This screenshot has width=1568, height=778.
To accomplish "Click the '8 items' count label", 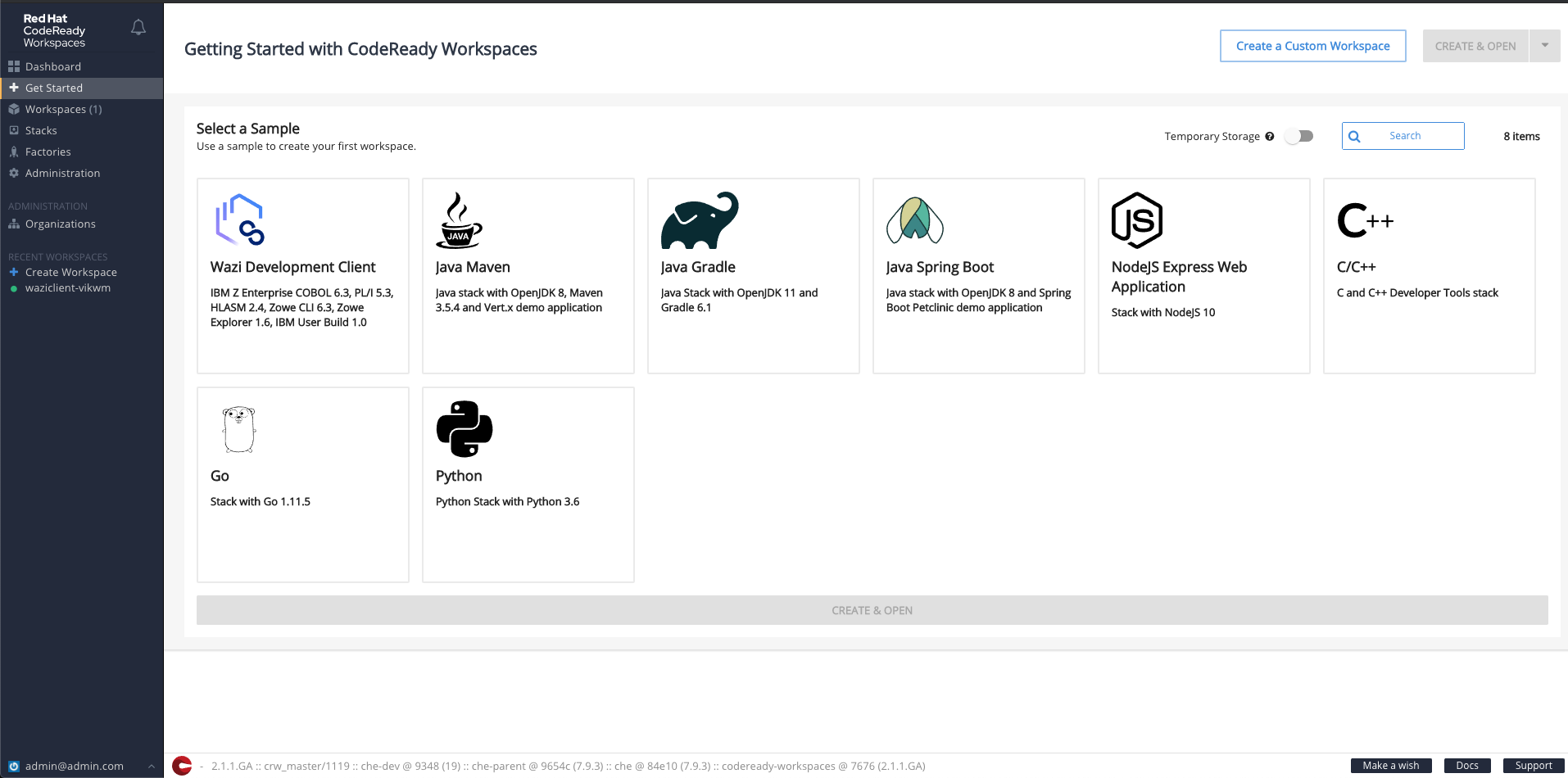I will [x=1521, y=137].
